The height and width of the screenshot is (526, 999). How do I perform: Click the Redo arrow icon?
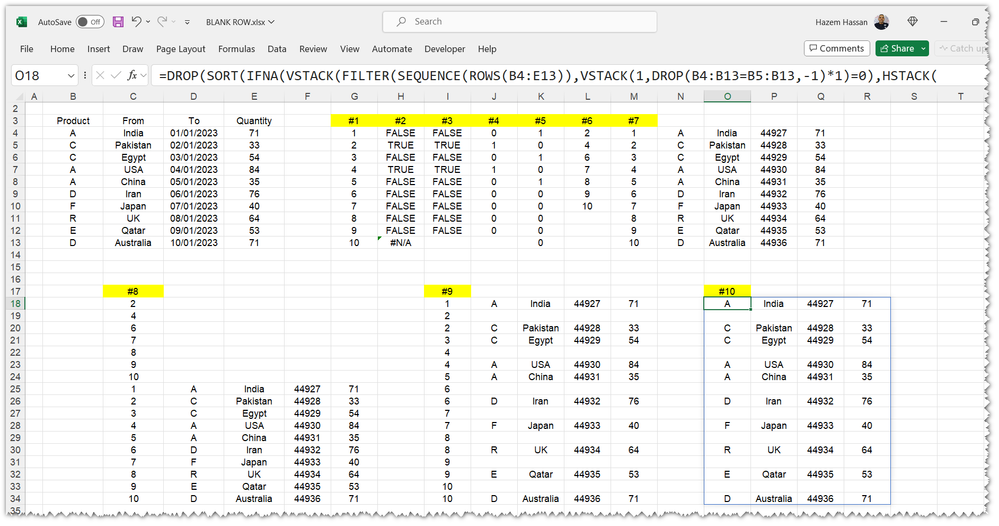point(162,21)
